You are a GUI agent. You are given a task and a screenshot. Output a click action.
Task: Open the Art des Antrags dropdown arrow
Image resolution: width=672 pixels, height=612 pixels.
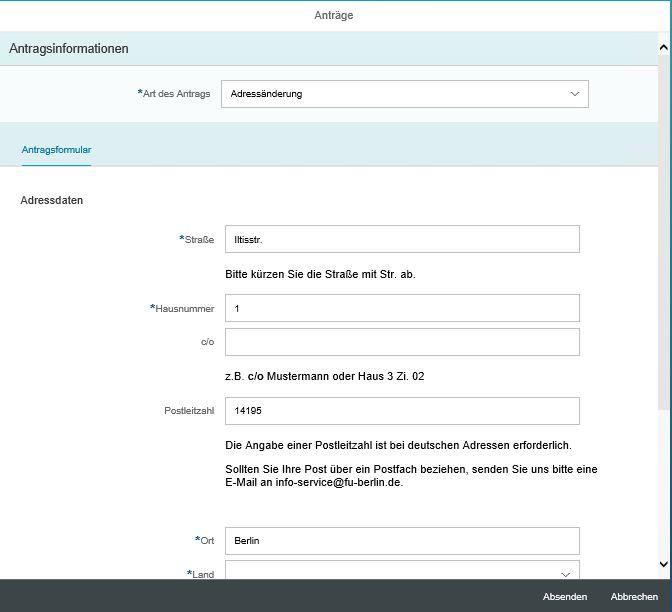[x=574, y=94]
